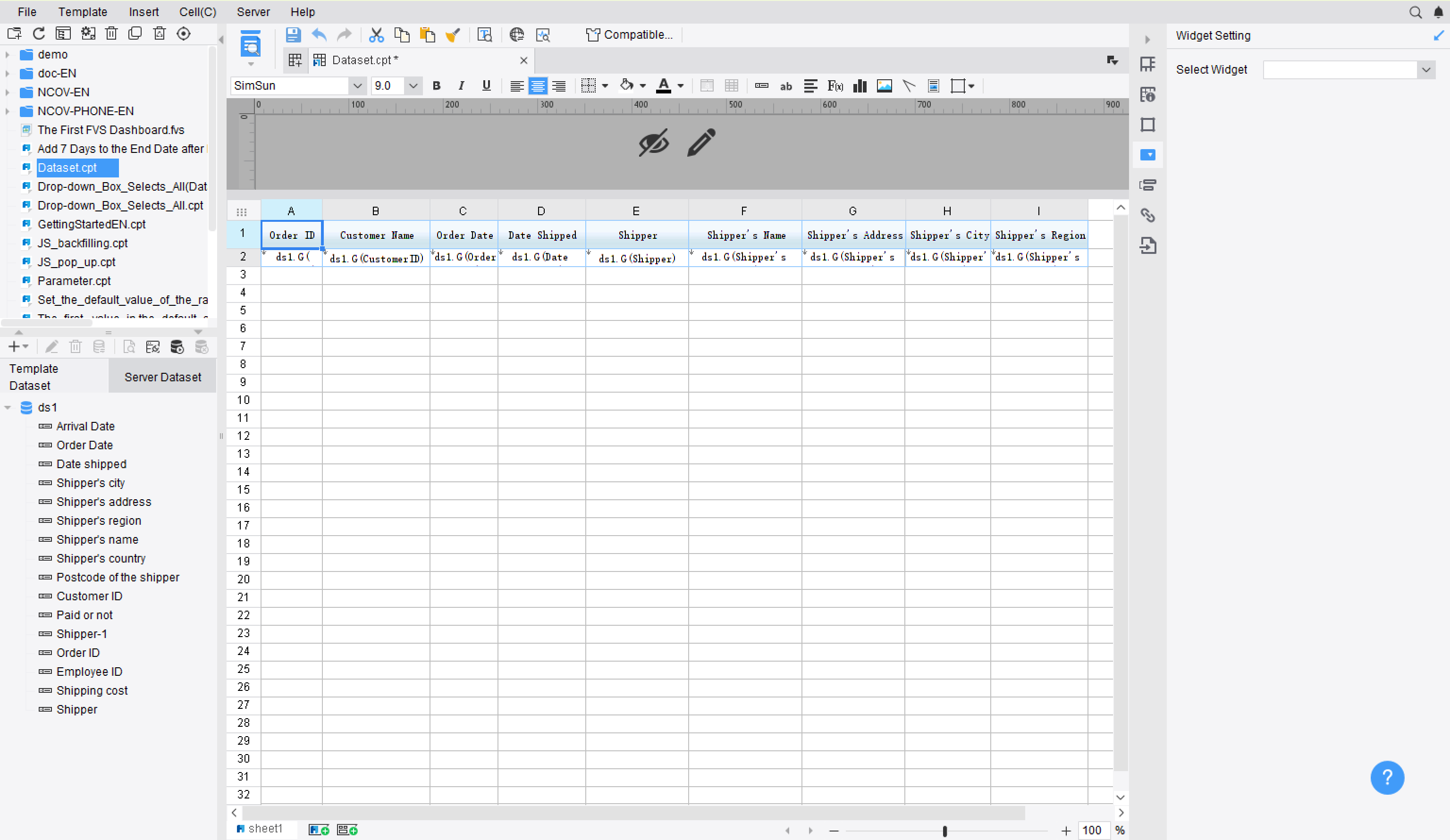Toggle italic formatting
Viewport: 1450px width, 840px height.
[x=461, y=86]
